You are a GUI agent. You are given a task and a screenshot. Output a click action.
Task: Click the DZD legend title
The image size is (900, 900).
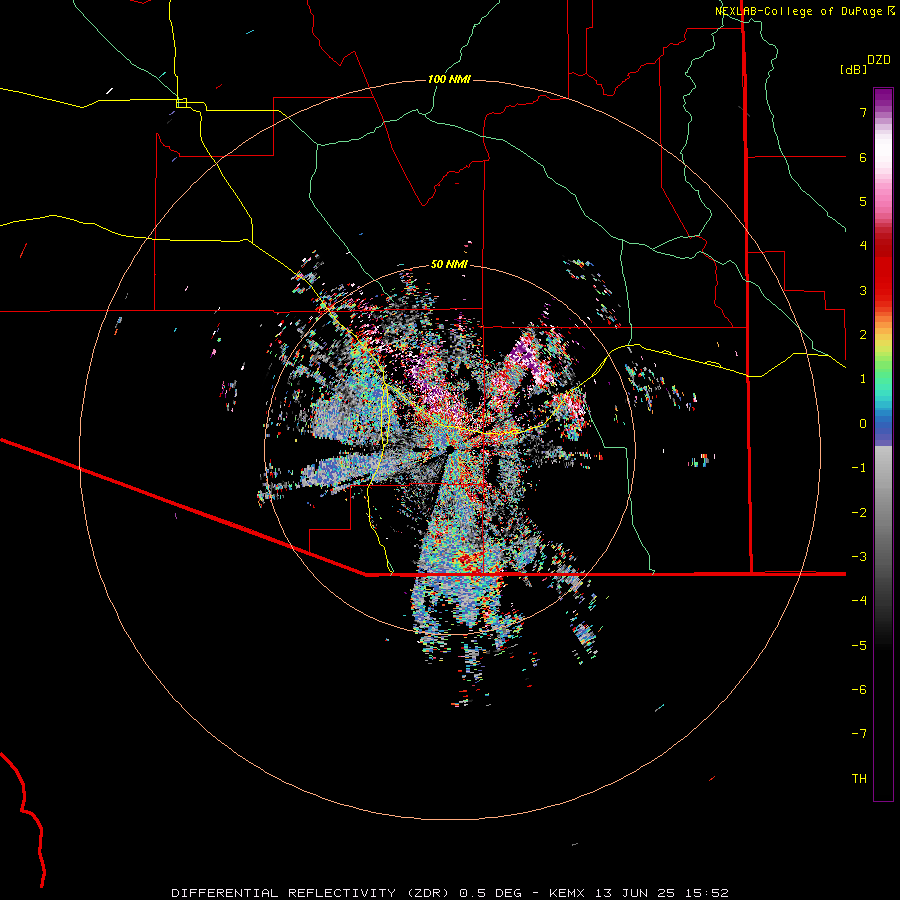[x=879, y=60]
